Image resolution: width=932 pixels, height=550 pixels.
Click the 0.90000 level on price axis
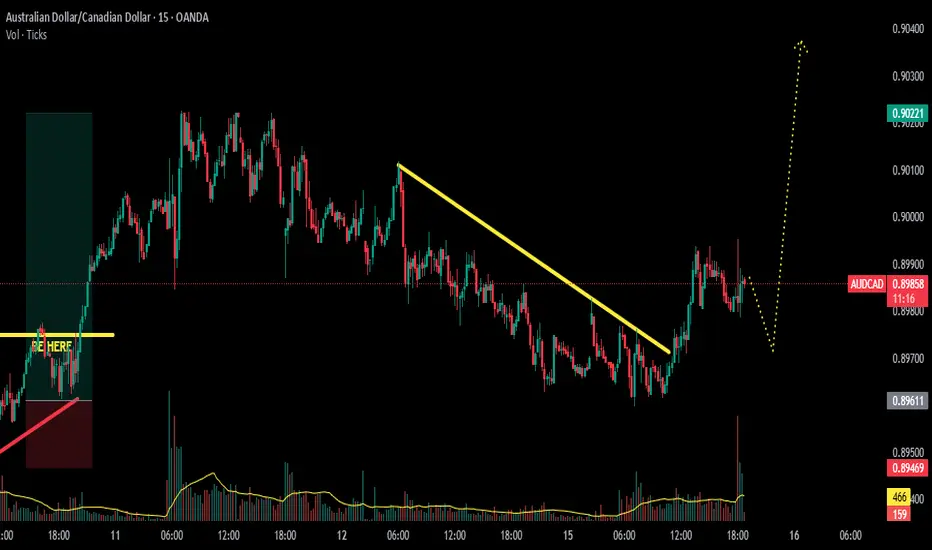click(x=908, y=217)
